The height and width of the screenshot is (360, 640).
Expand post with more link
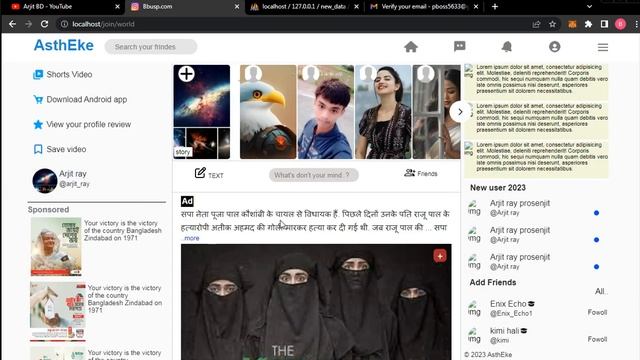(x=191, y=238)
